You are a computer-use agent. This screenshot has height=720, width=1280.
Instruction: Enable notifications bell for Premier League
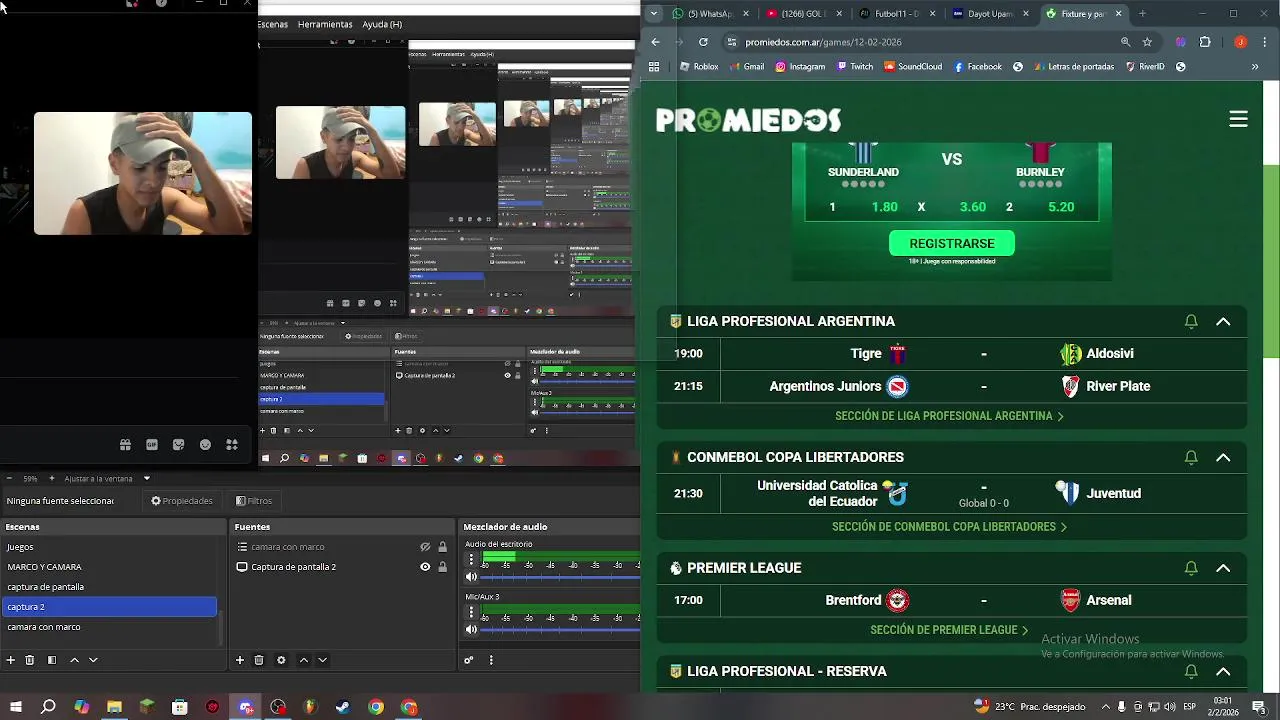point(1191,568)
